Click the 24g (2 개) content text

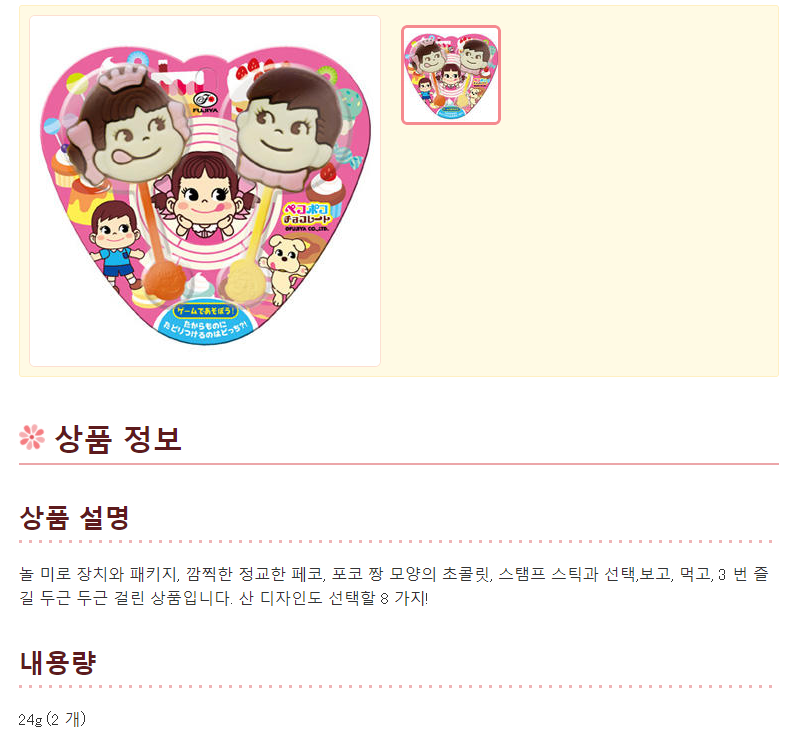(52, 719)
